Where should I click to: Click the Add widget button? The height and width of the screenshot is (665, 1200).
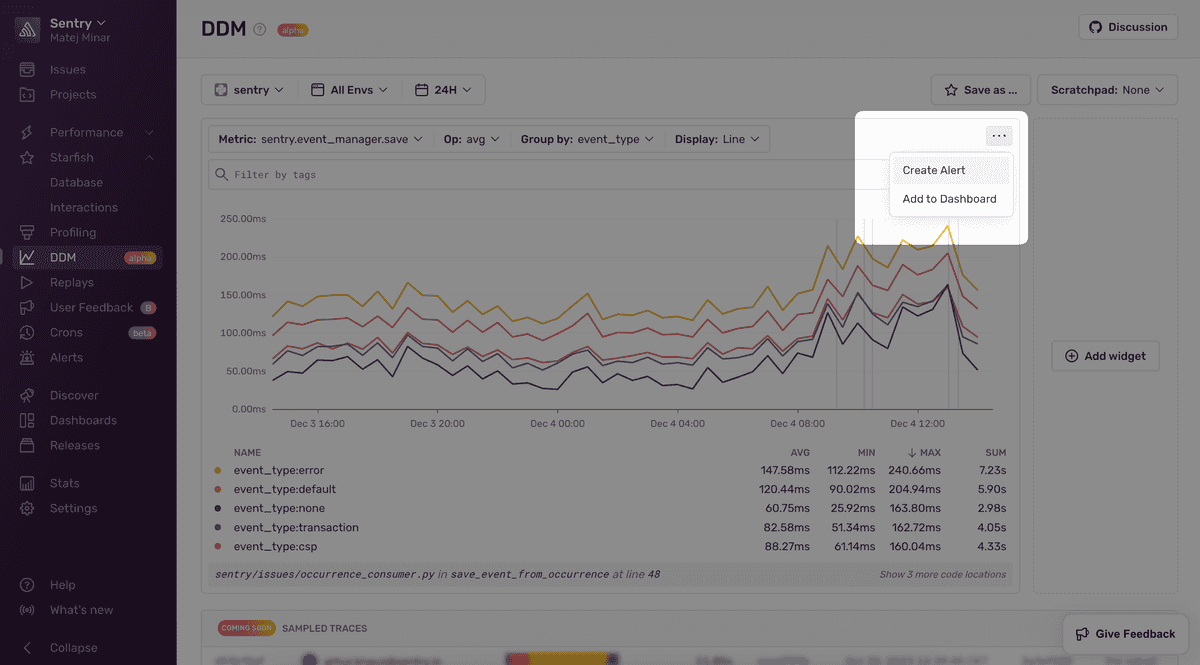tap(1105, 356)
